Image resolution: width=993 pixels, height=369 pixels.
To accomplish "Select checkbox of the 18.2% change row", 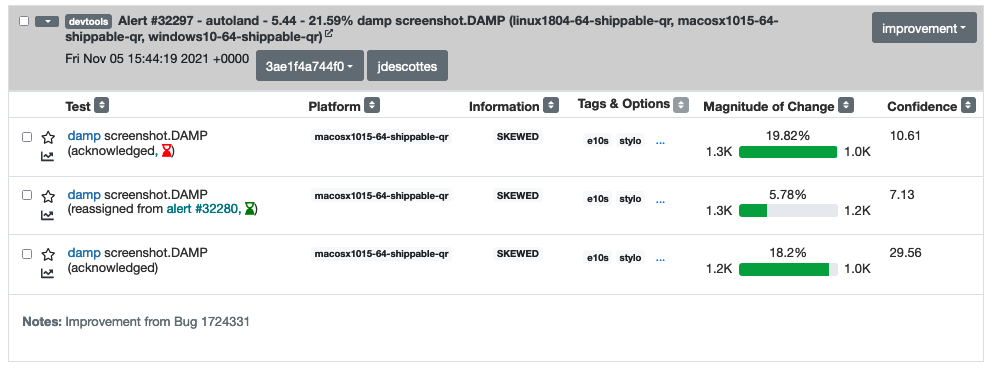I will 27,254.
